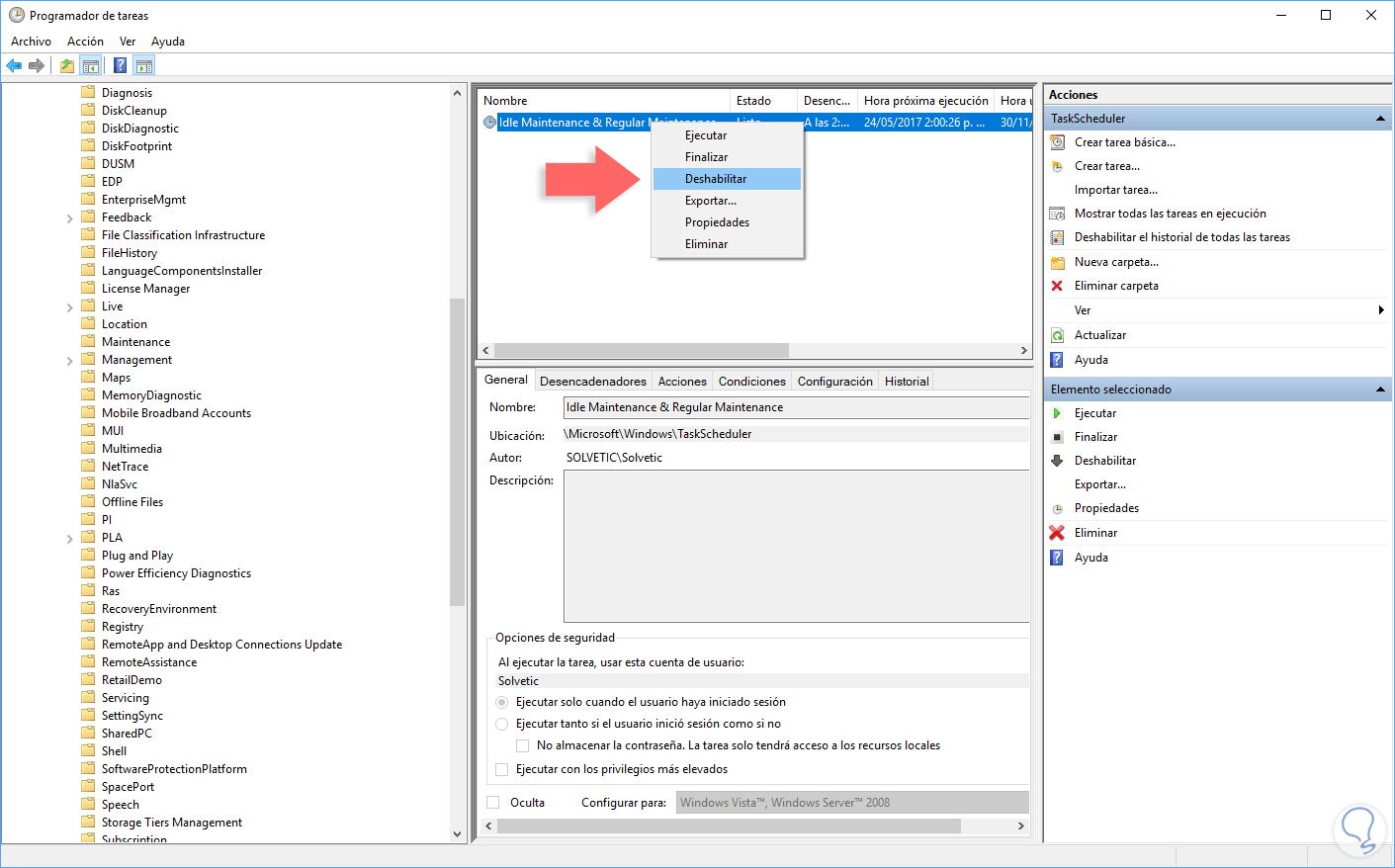Click the Finalizar stop icon in Acciones pane
The image size is (1395, 868).
pos(1057,437)
